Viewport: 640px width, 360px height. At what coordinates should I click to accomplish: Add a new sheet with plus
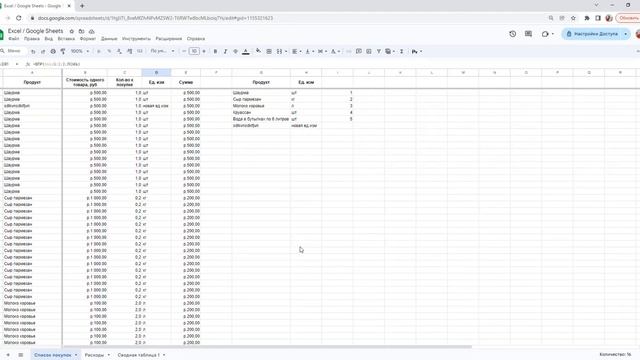8,355
